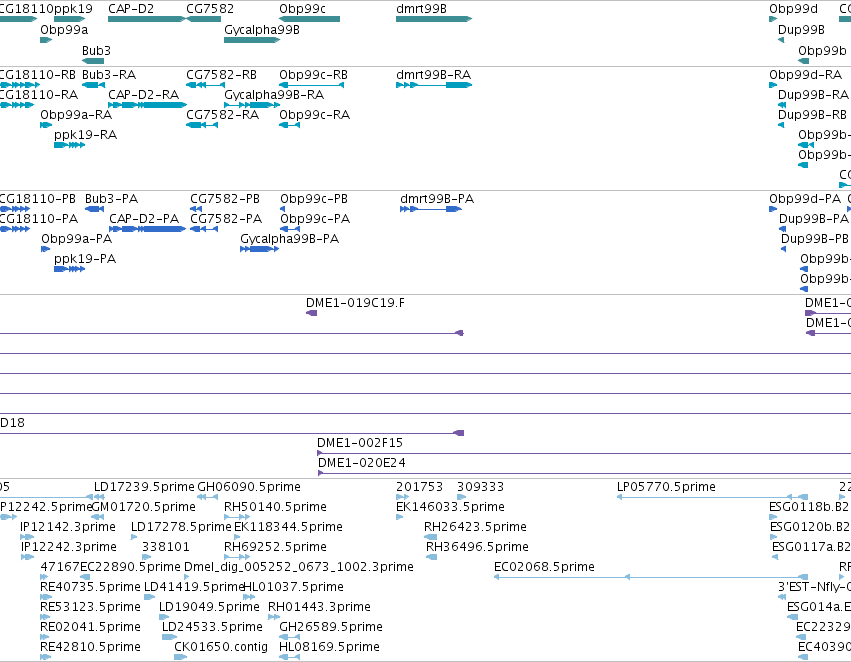Click the IP12142.3prime EST label
This screenshot has width=851, height=662.
[x=67, y=527]
